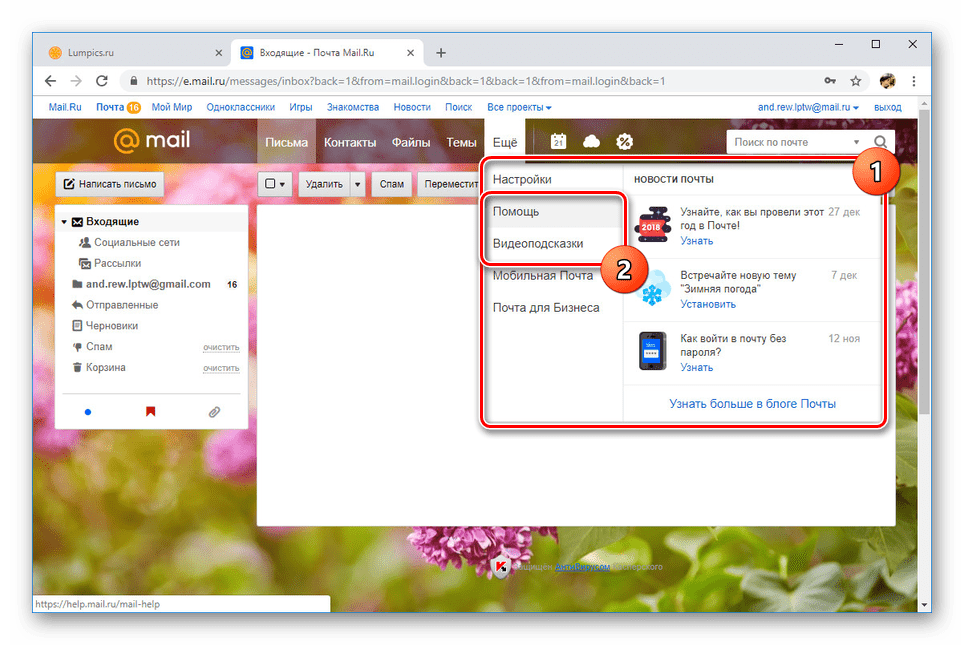This screenshot has width=964, height=645.
Task: Select Видеоподсказки menu item
Action: pyautogui.click(x=553, y=243)
